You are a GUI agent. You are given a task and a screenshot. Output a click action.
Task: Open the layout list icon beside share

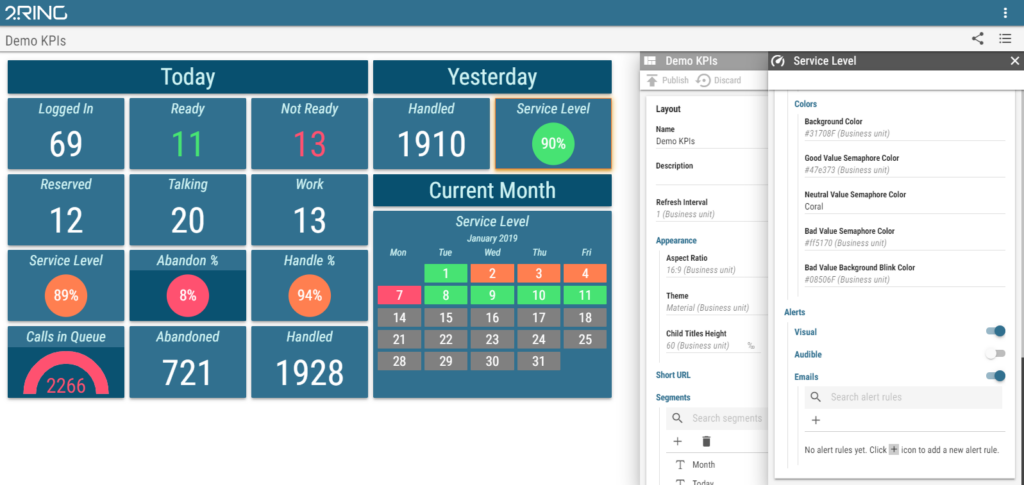point(1005,39)
